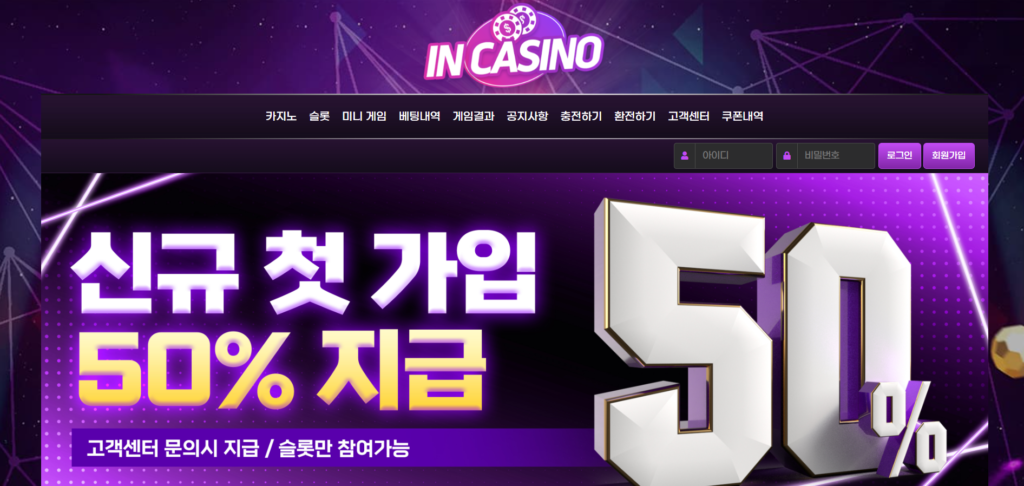Open the 쿠폰내역 menu item

[742, 116]
